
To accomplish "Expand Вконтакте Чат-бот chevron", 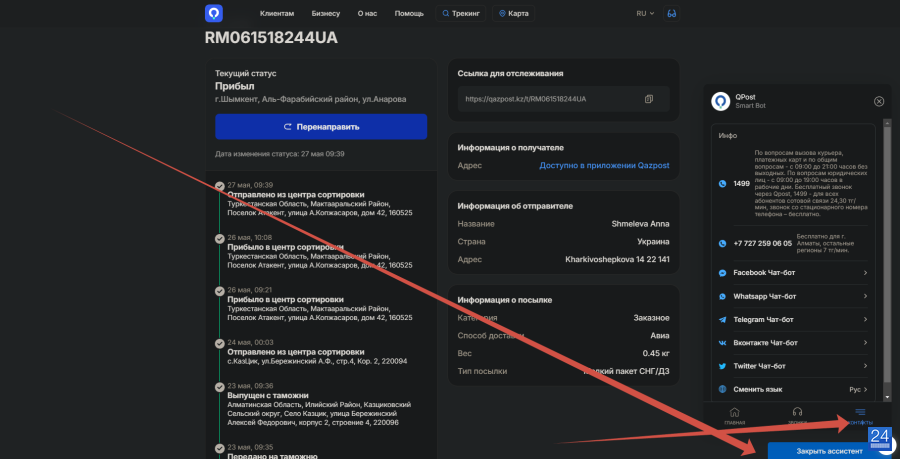I will tap(865, 343).
